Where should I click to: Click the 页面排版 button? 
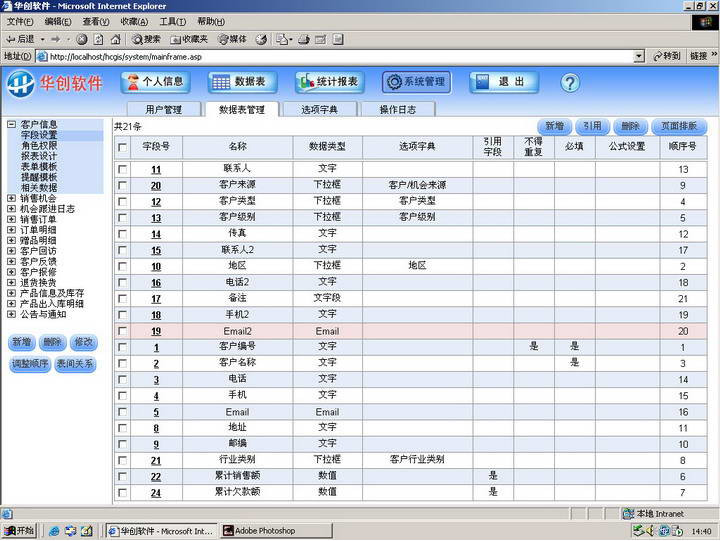click(x=678, y=127)
